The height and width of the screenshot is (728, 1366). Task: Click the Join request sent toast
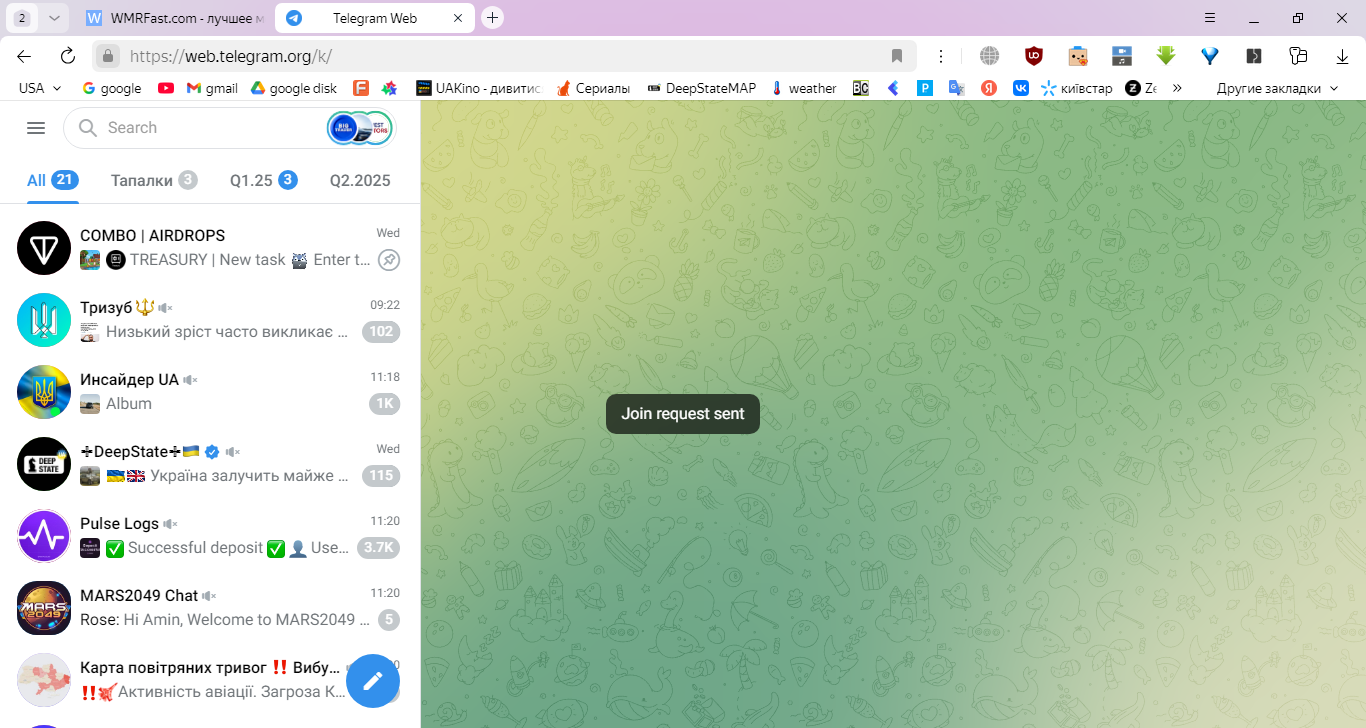(x=683, y=414)
